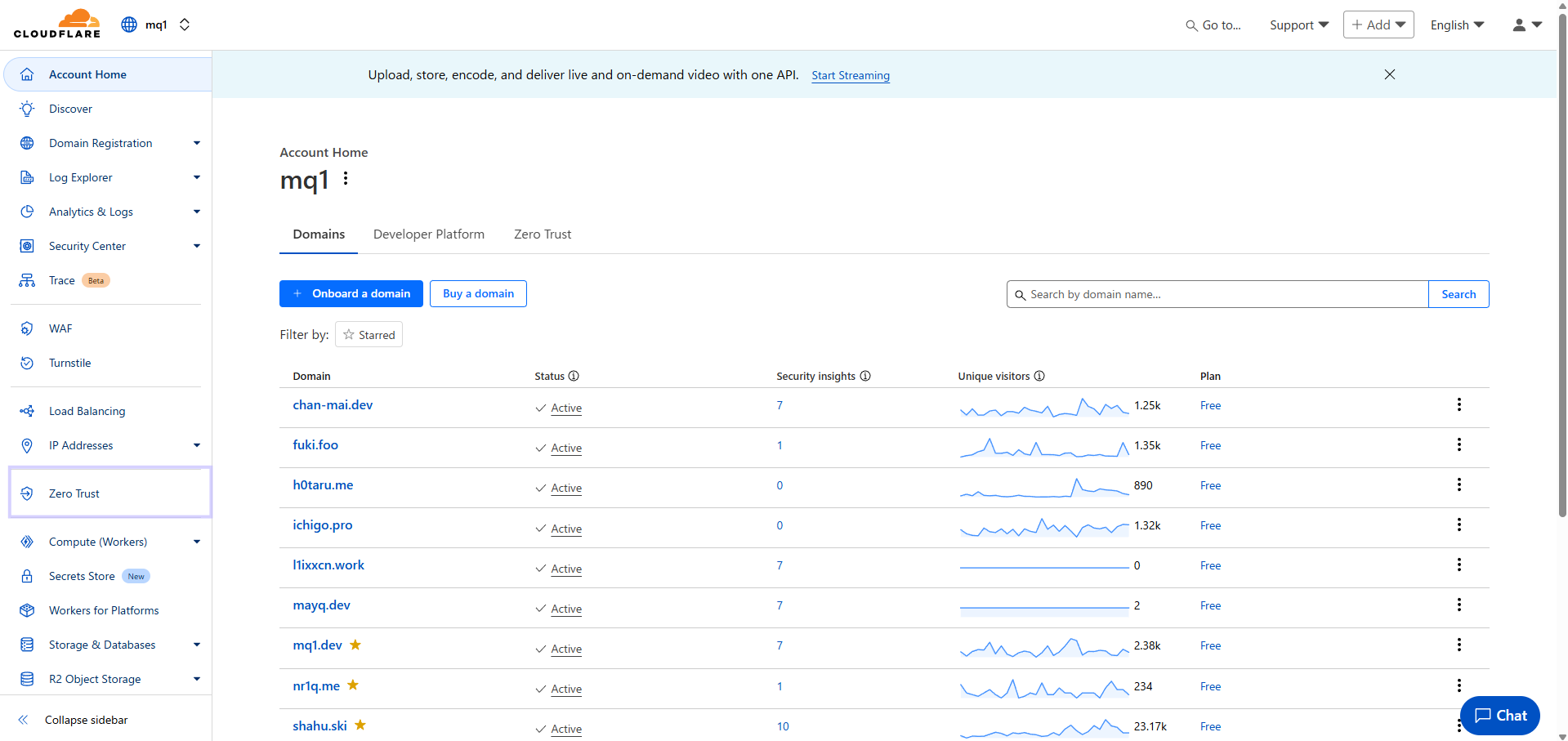The width and height of the screenshot is (1568, 741).
Task: Click the Collapse sidebar double-chevron icon
Action: coord(23,720)
